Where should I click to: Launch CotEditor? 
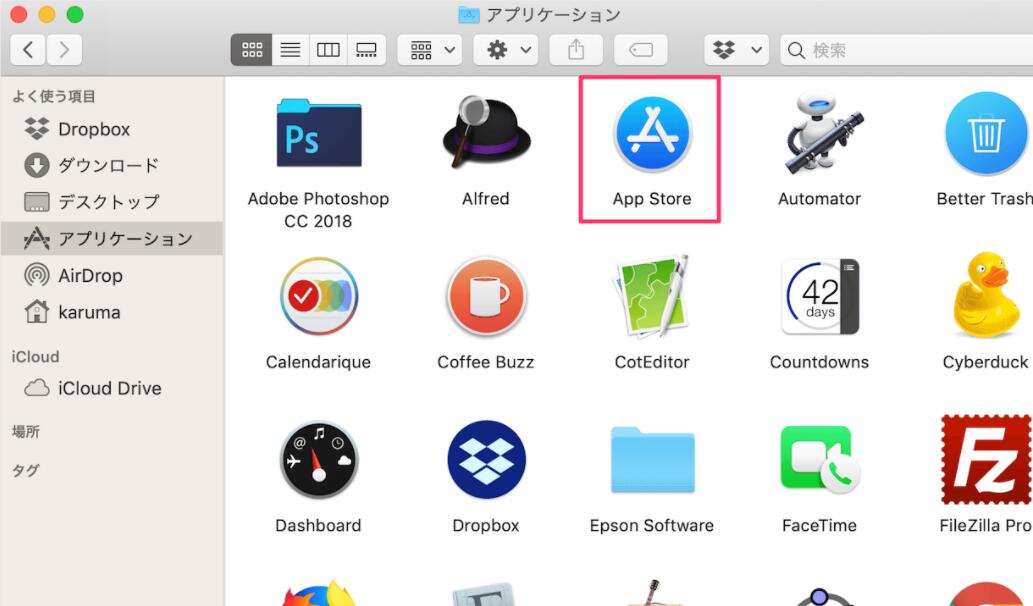[x=651, y=297]
